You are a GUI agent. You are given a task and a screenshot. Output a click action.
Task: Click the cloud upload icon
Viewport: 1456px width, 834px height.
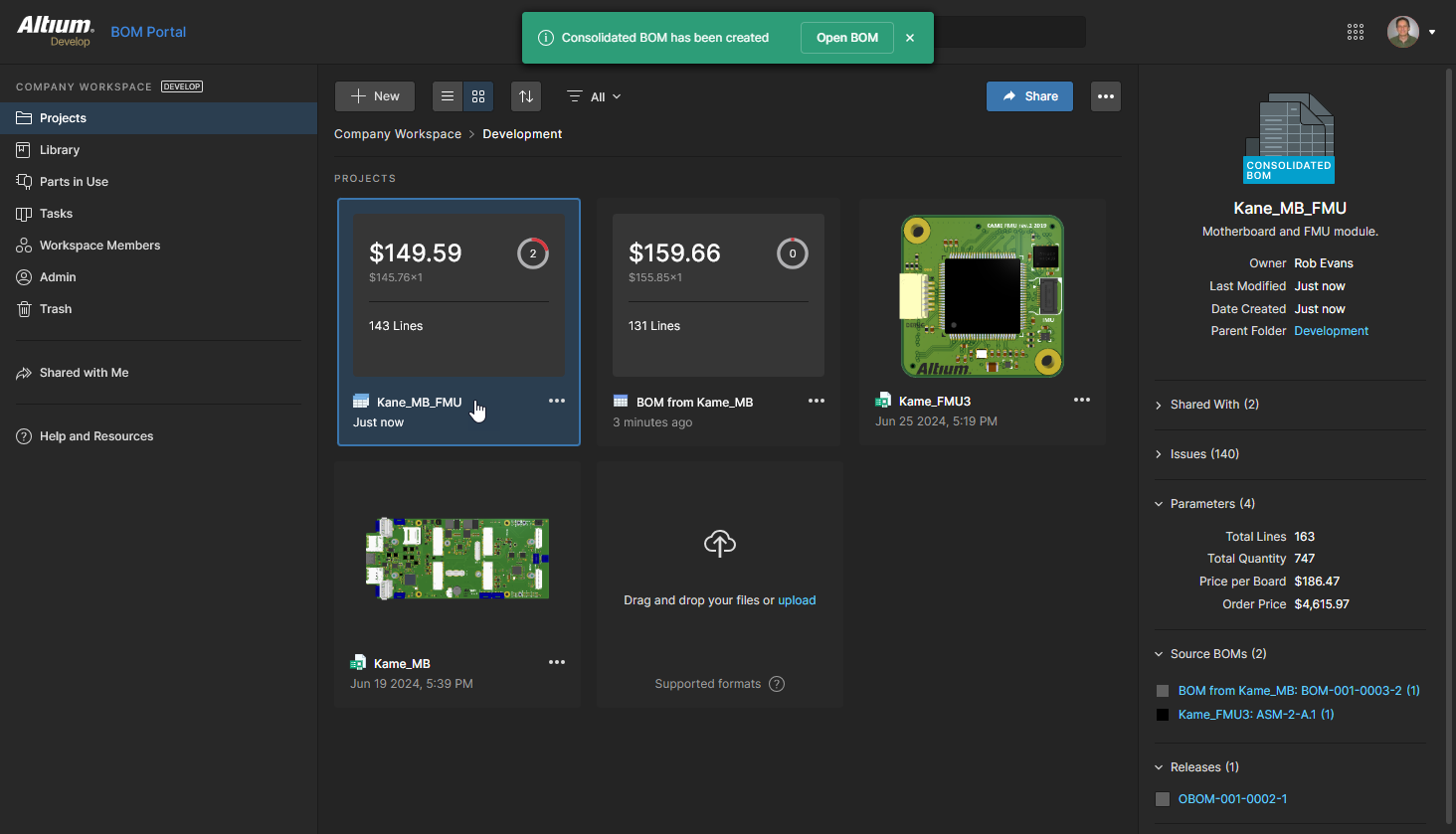pyautogui.click(x=720, y=543)
